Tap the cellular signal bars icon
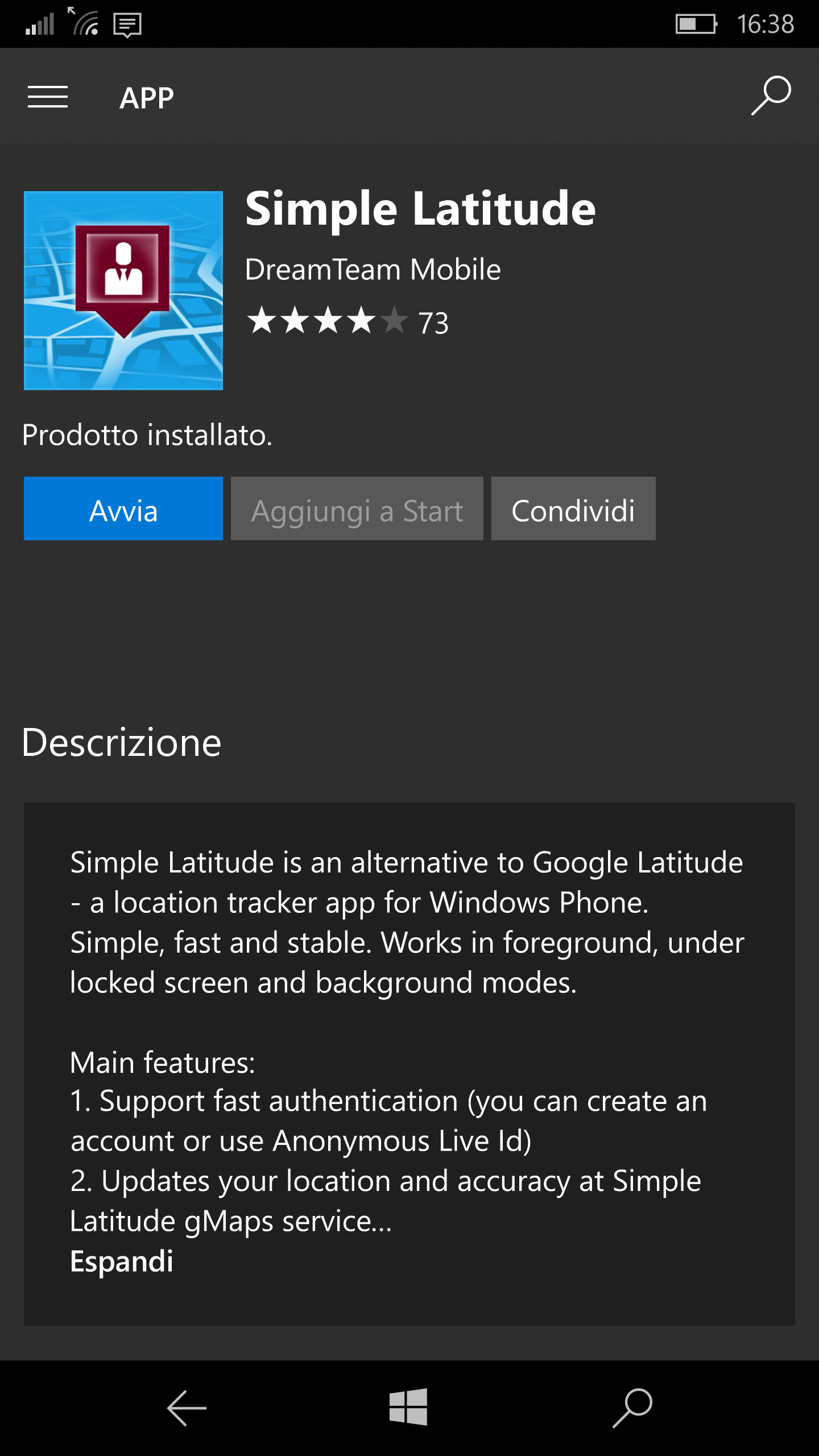The height and width of the screenshot is (1456, 819). pyautogui.click(x=40, y=24)
